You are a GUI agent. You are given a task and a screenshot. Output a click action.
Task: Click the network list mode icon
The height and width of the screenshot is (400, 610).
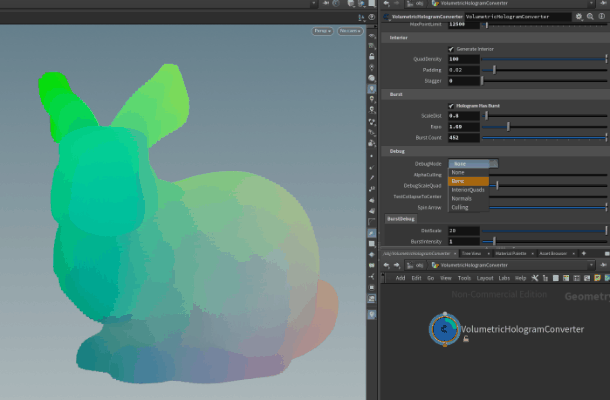pyautogui.click(x=545, y=278)
